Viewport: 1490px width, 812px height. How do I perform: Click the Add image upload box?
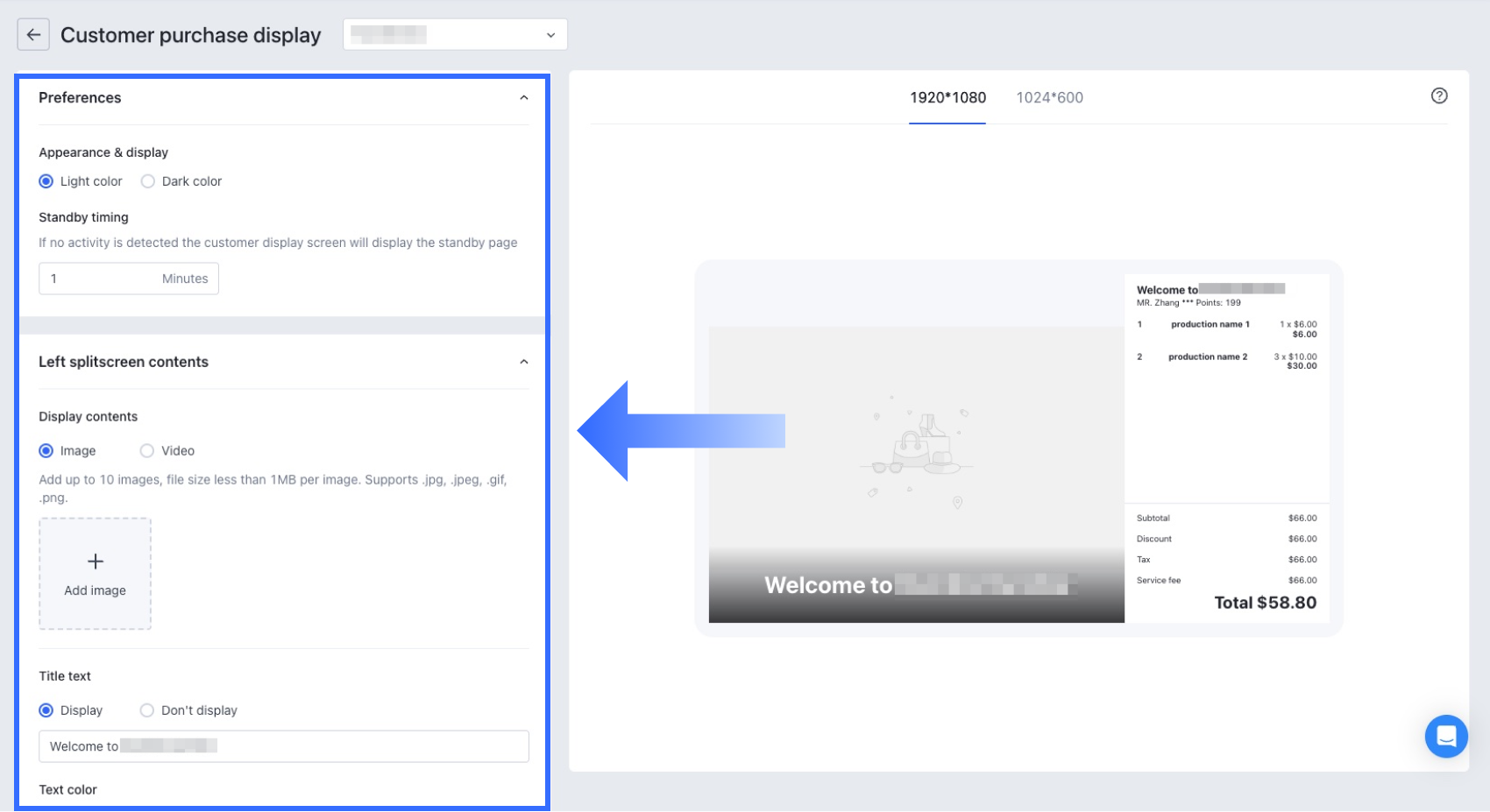coord(96,574)
